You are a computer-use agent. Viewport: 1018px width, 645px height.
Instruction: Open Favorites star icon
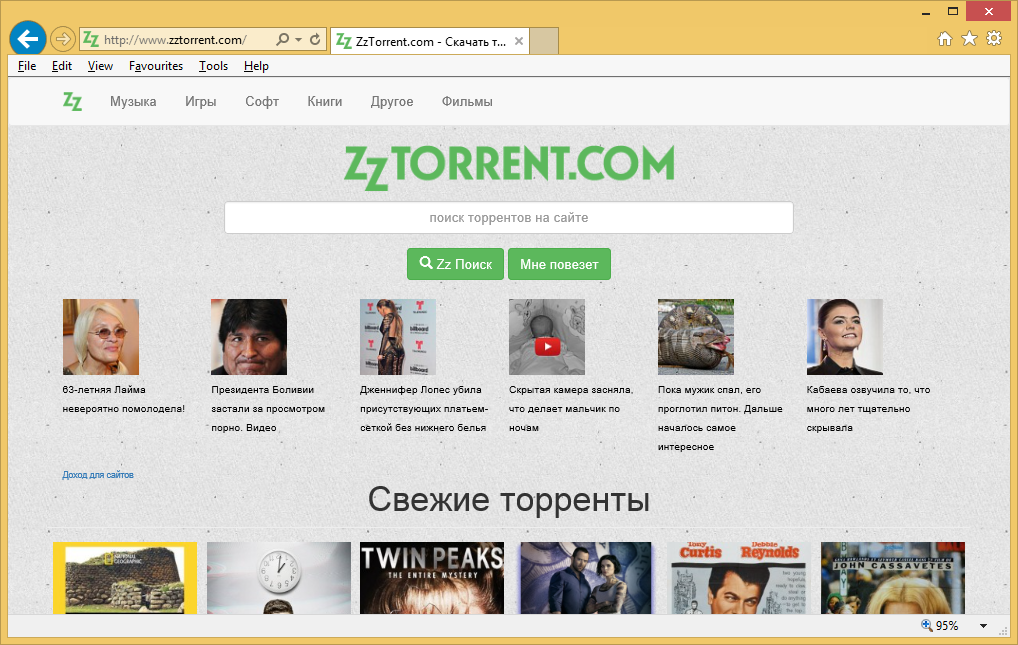[x=969, y=39]
